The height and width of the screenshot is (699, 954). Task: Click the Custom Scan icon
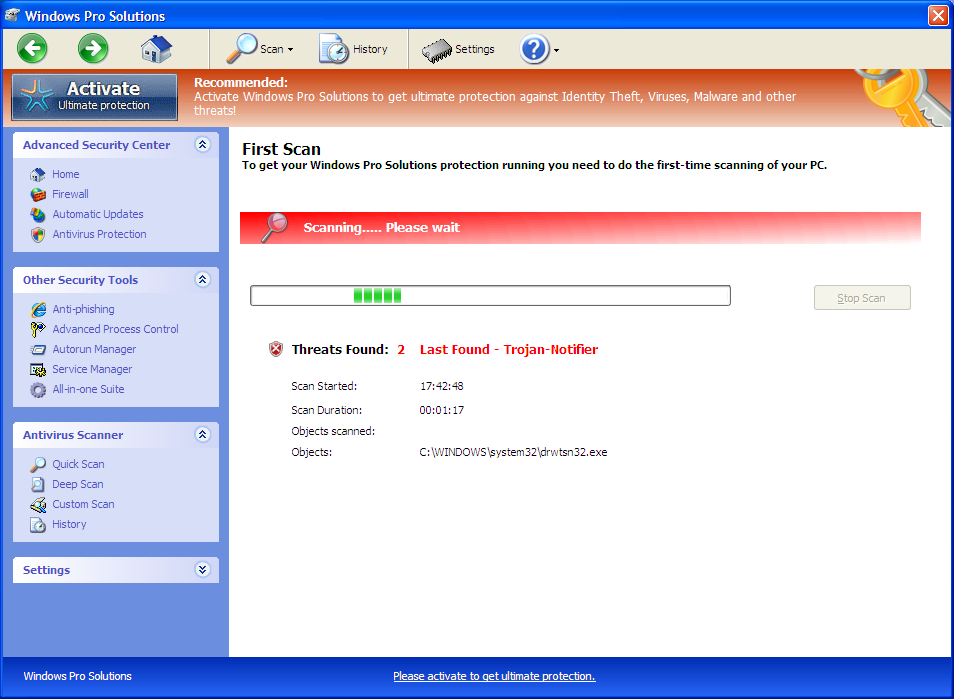pos(38,505)
